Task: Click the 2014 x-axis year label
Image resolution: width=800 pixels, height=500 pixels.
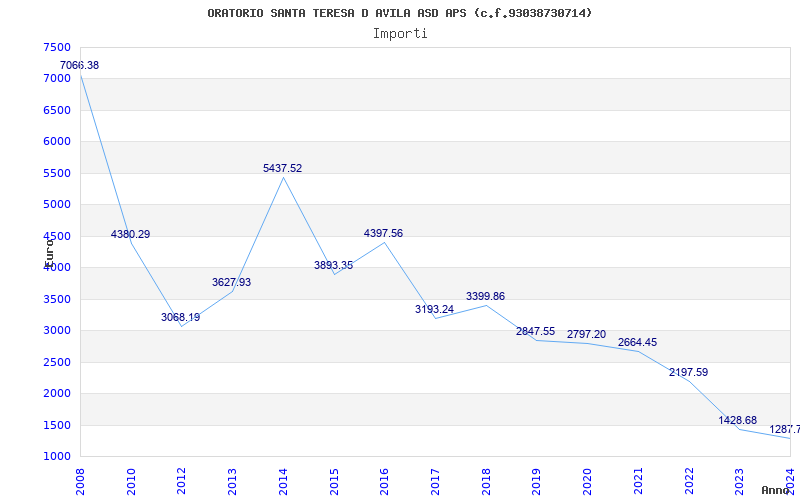Action: click(x=283, y=481)
